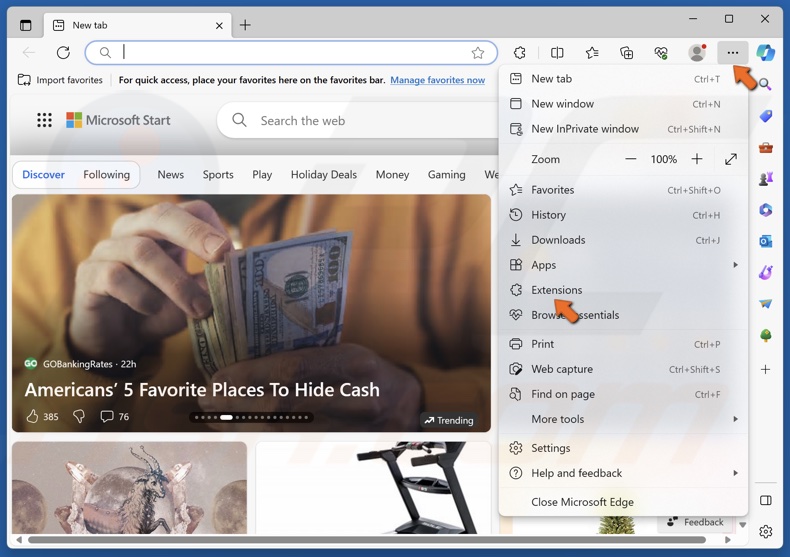The height and width of the screenshot is (557, 790).
Task: Click sidebar Search magnifier icon
Action: point(765,84)
